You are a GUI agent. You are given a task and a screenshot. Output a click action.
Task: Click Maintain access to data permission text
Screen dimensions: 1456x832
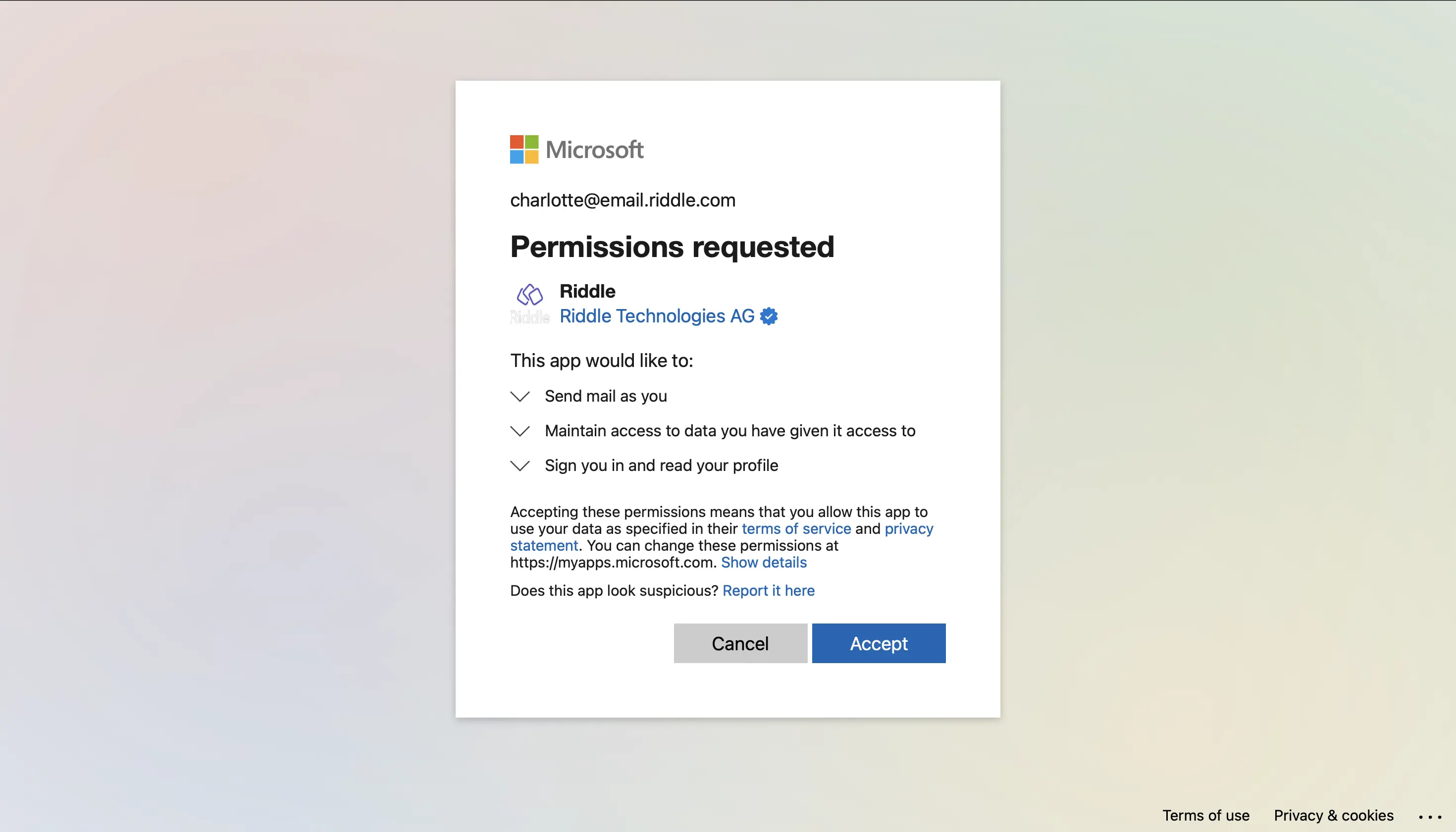tap(729, 431)
